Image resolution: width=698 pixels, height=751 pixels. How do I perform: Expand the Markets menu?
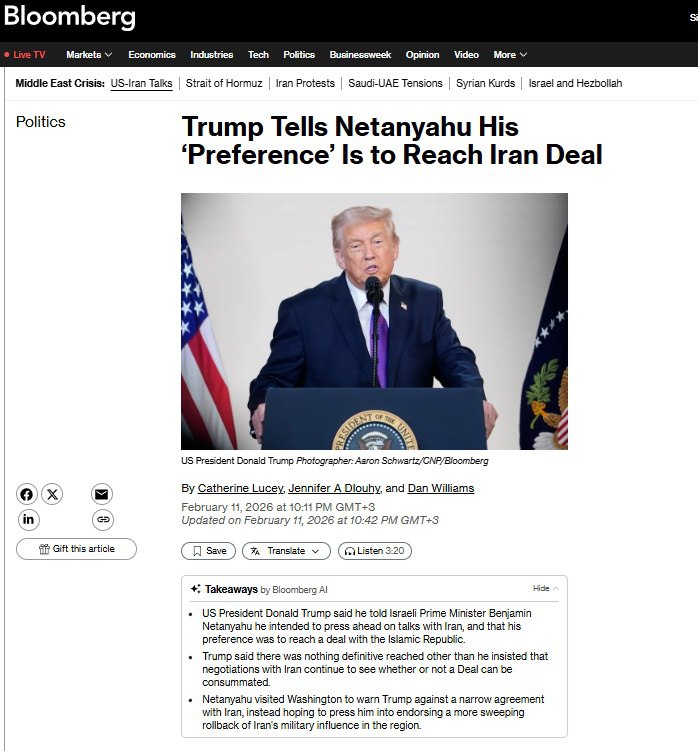tap(89, 55)
